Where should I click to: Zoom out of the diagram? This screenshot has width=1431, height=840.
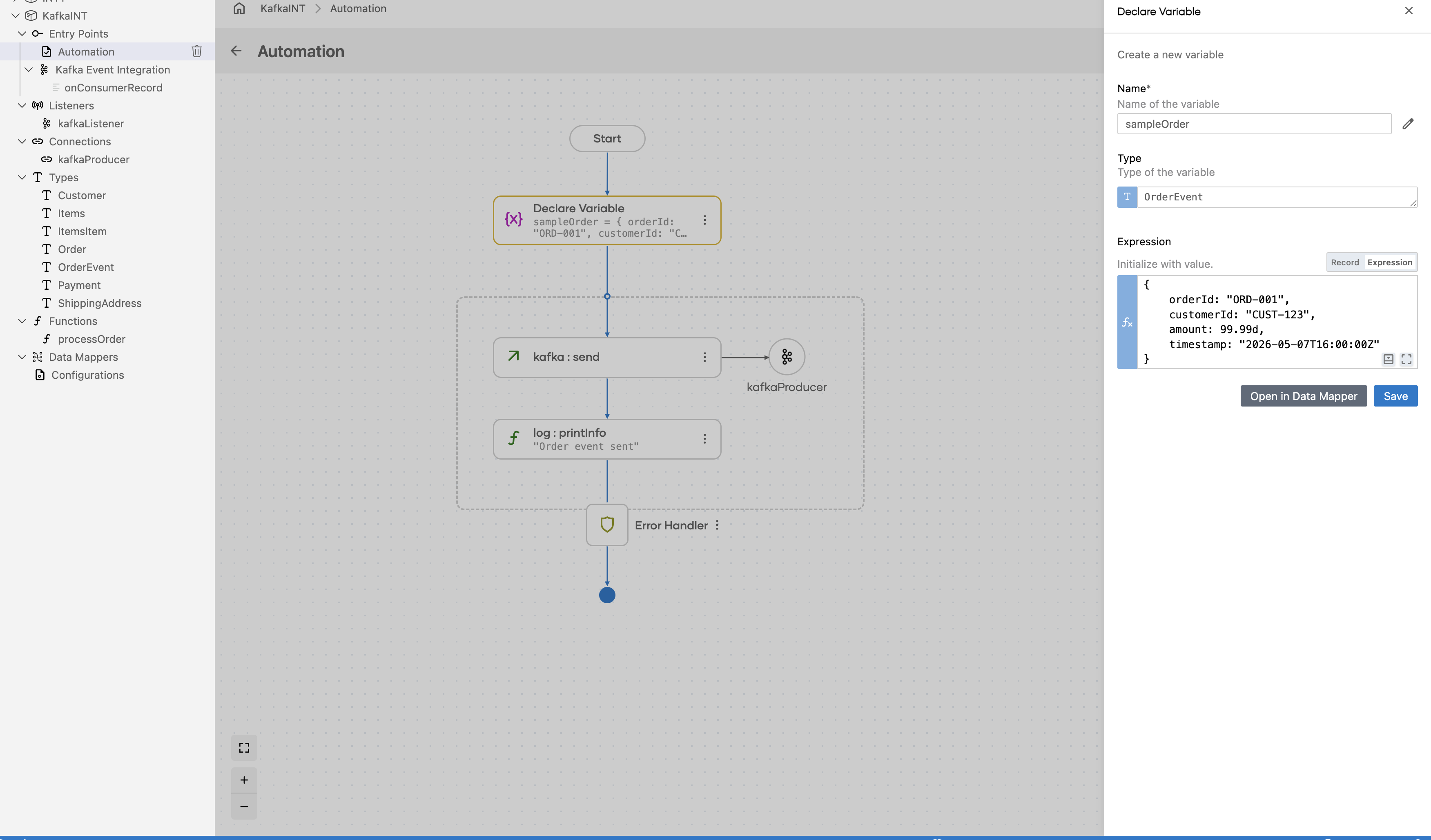click(244, 807)
